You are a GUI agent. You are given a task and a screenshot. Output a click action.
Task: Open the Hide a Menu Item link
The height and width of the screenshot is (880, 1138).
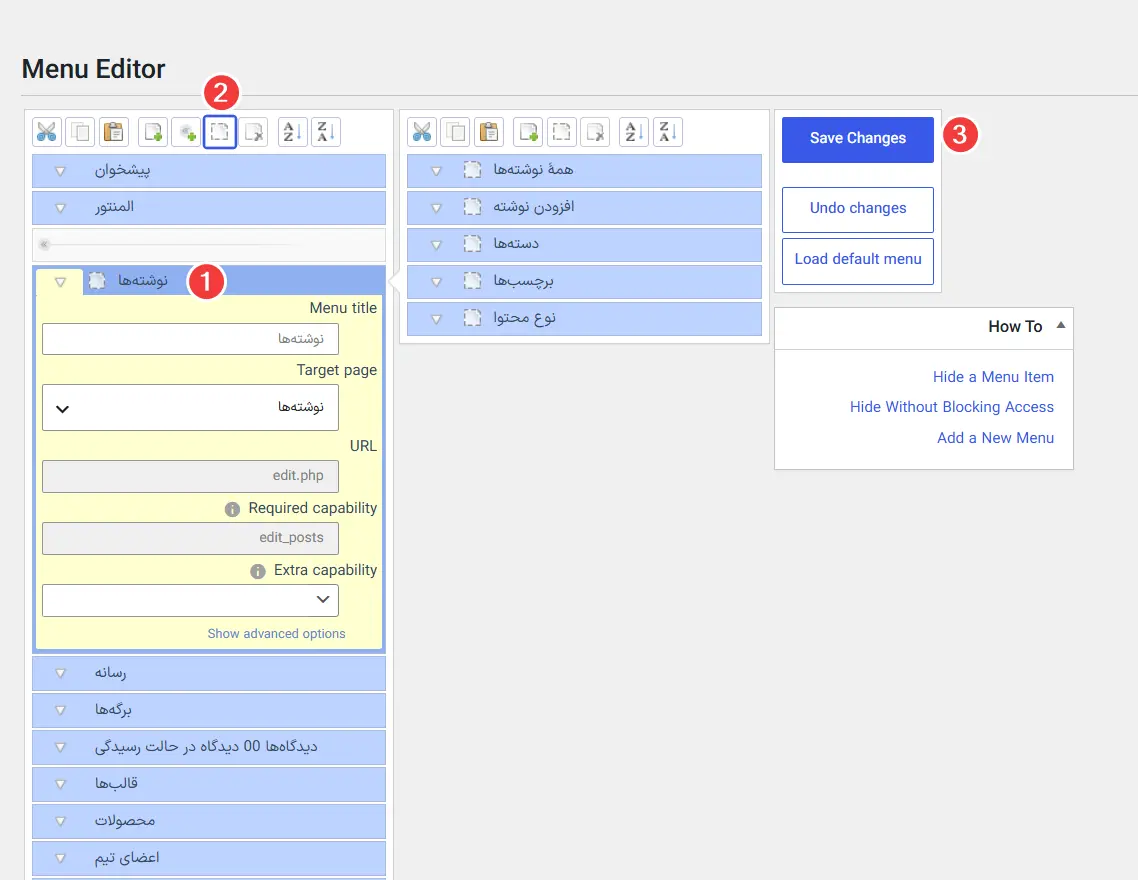[x=993, y=377]
